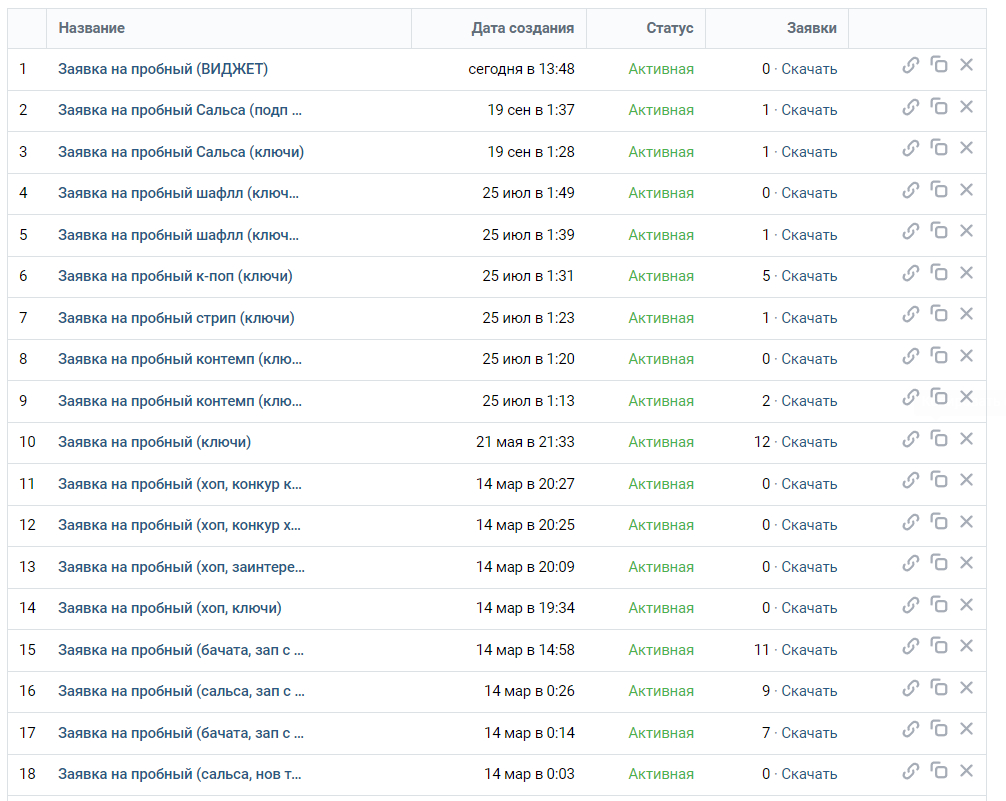
Task: Copy link icon in row 2 Сальса (подп
Action: (x=911, y=107)
